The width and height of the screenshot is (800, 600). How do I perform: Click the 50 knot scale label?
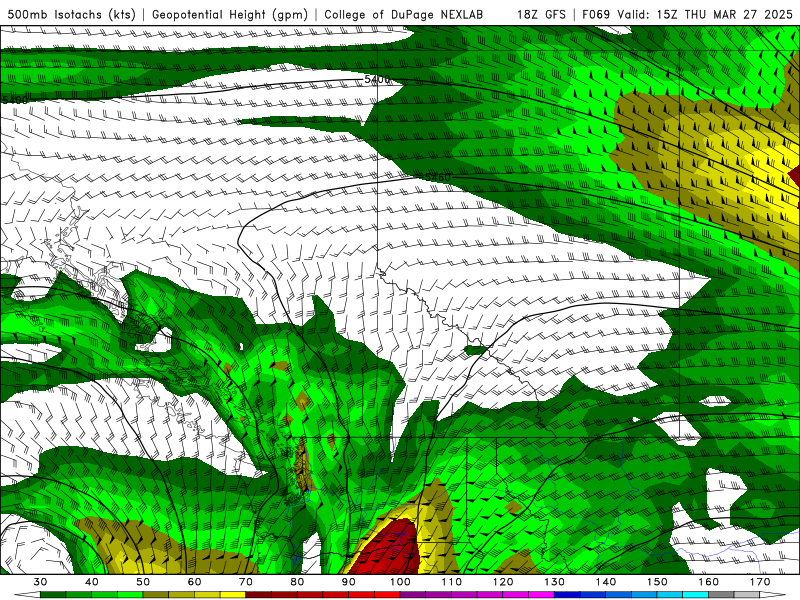[x=143, y=582]
